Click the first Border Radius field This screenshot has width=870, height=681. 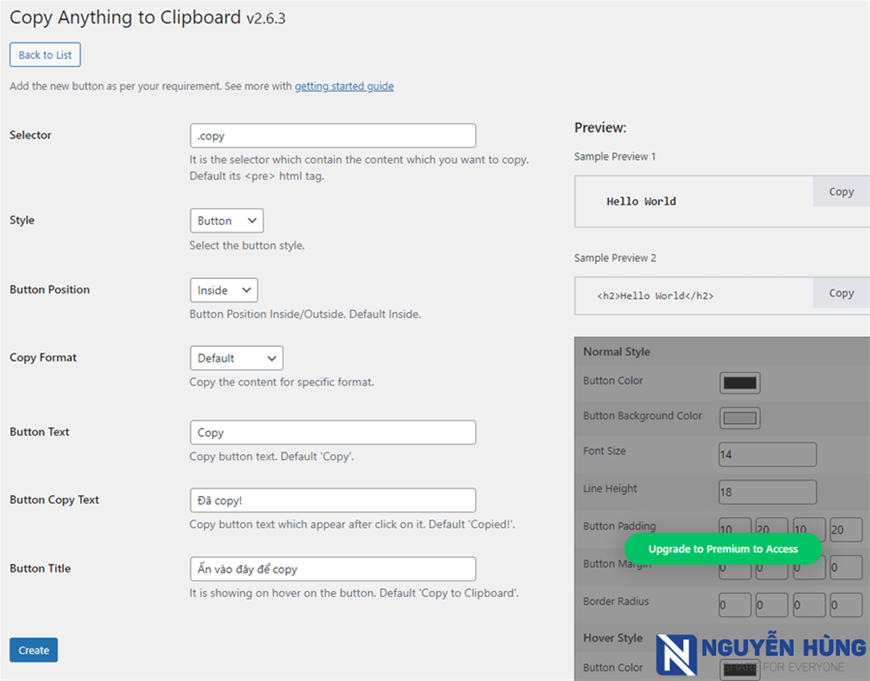tap(735, 605)
